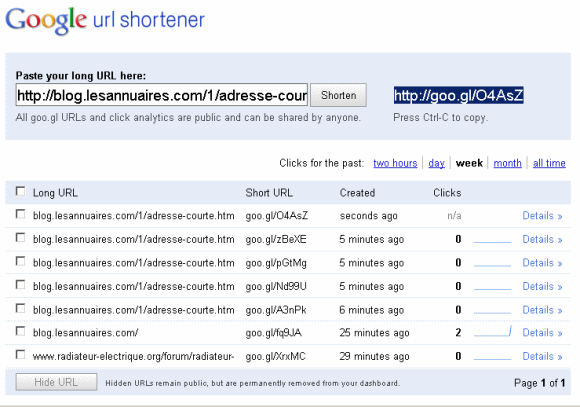Check the box for goo.gl/XrxMC row
Viewport: 580px width, 407px height.
[x=21, y=355]
